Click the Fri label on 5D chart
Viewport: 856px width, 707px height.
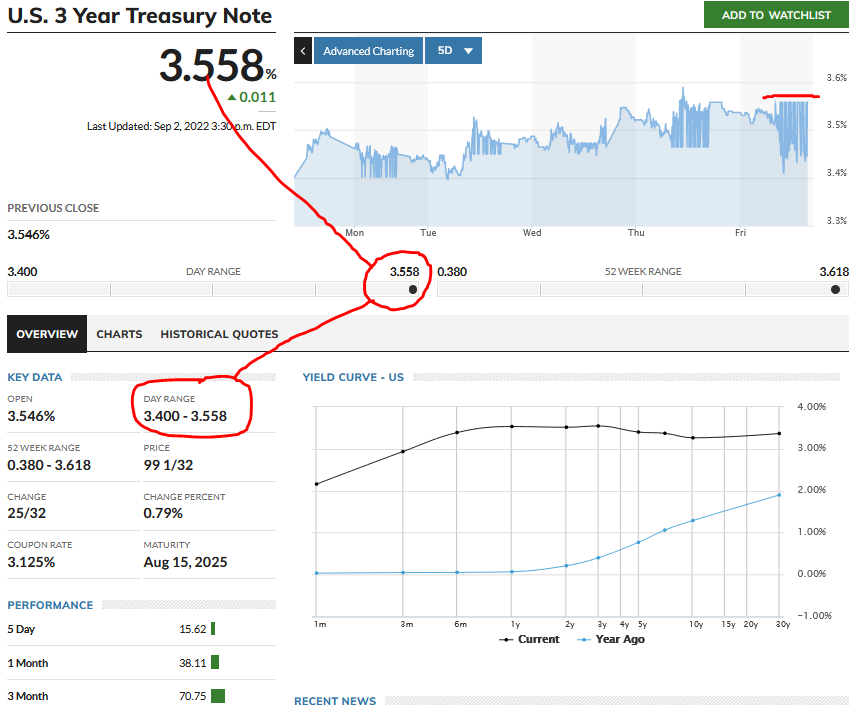[740, 233]
